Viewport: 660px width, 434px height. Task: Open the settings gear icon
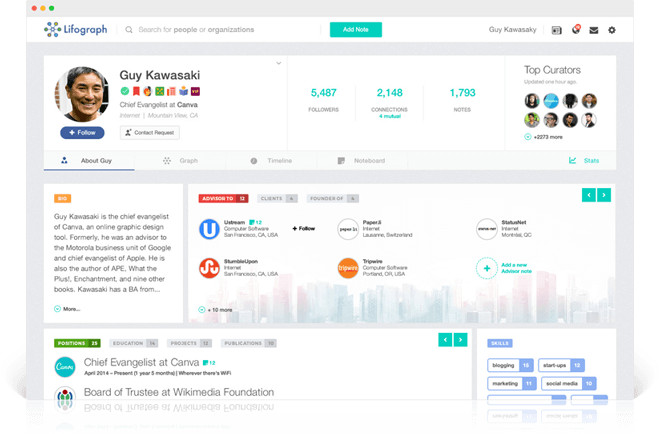612,30
